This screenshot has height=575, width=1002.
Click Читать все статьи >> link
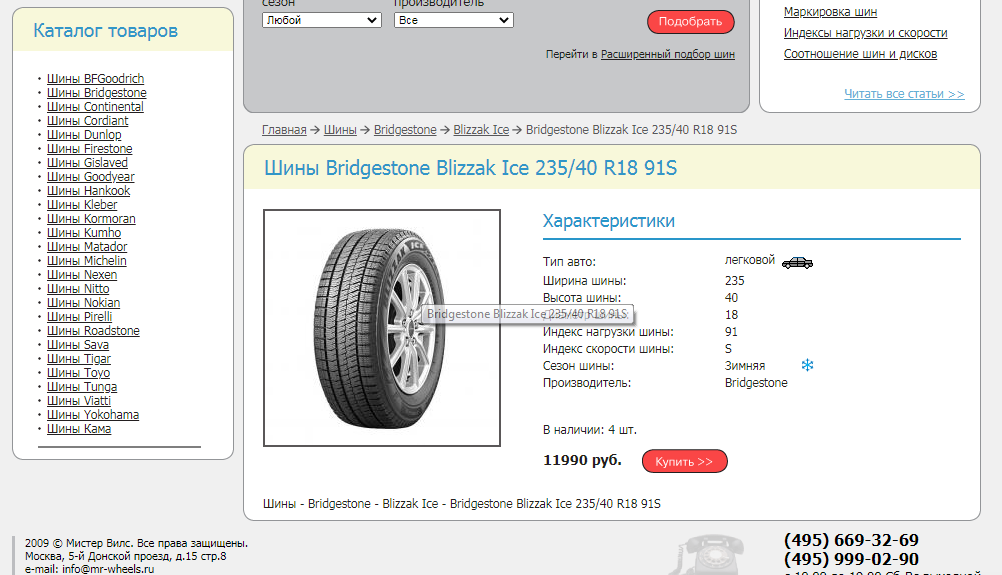tap(904, 94)
